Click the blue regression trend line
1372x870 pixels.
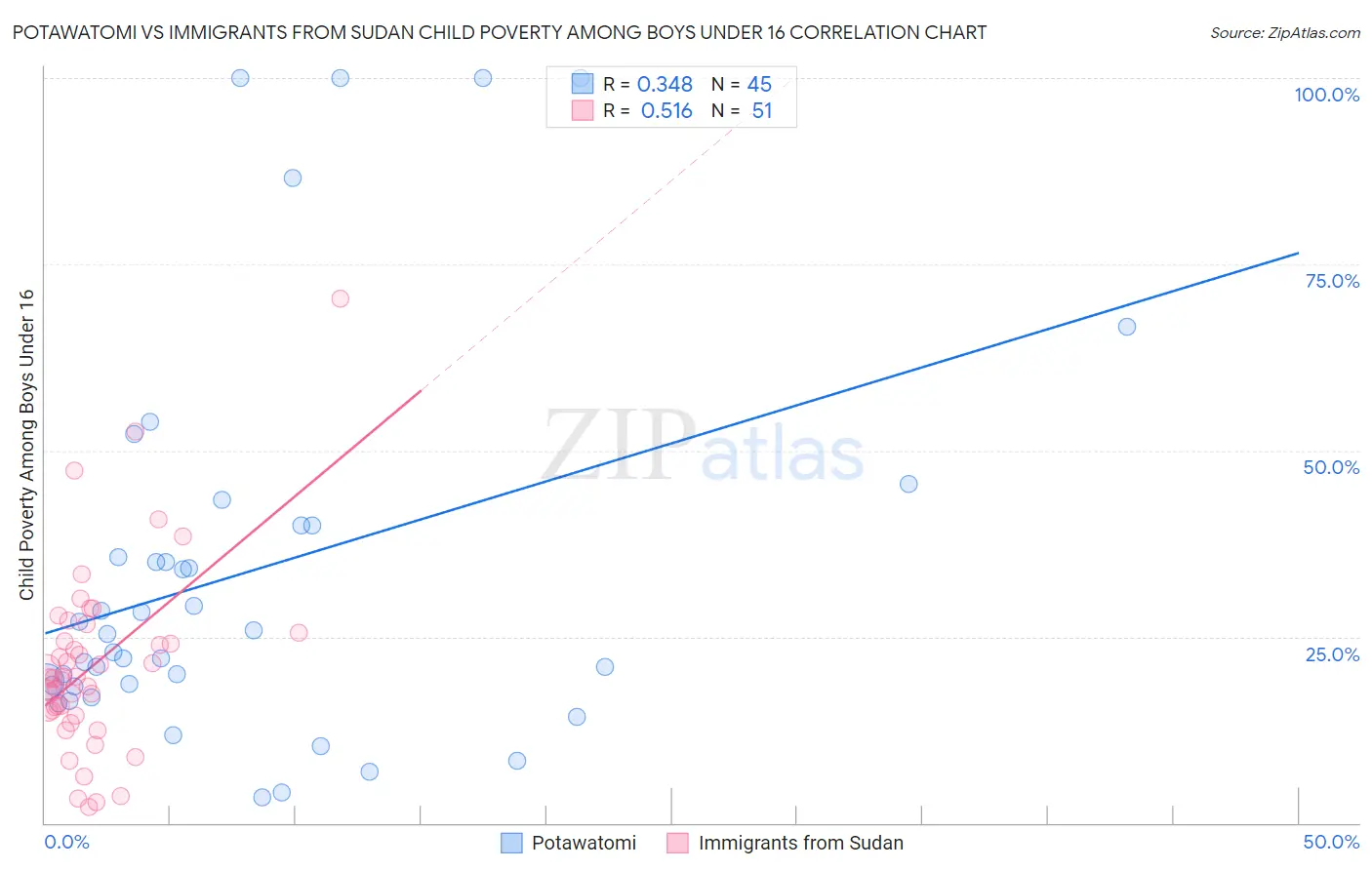click(x=671, y=444)
